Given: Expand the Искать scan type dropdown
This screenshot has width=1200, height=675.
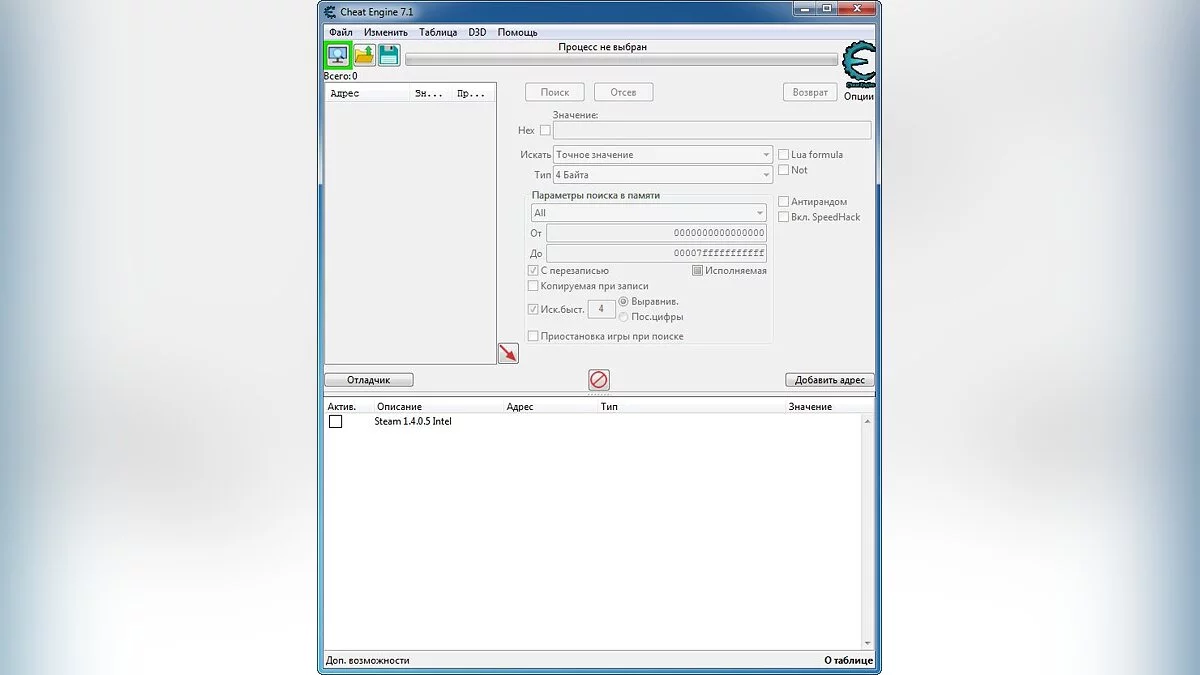Looking at the screenshot, I should point(663,155).
